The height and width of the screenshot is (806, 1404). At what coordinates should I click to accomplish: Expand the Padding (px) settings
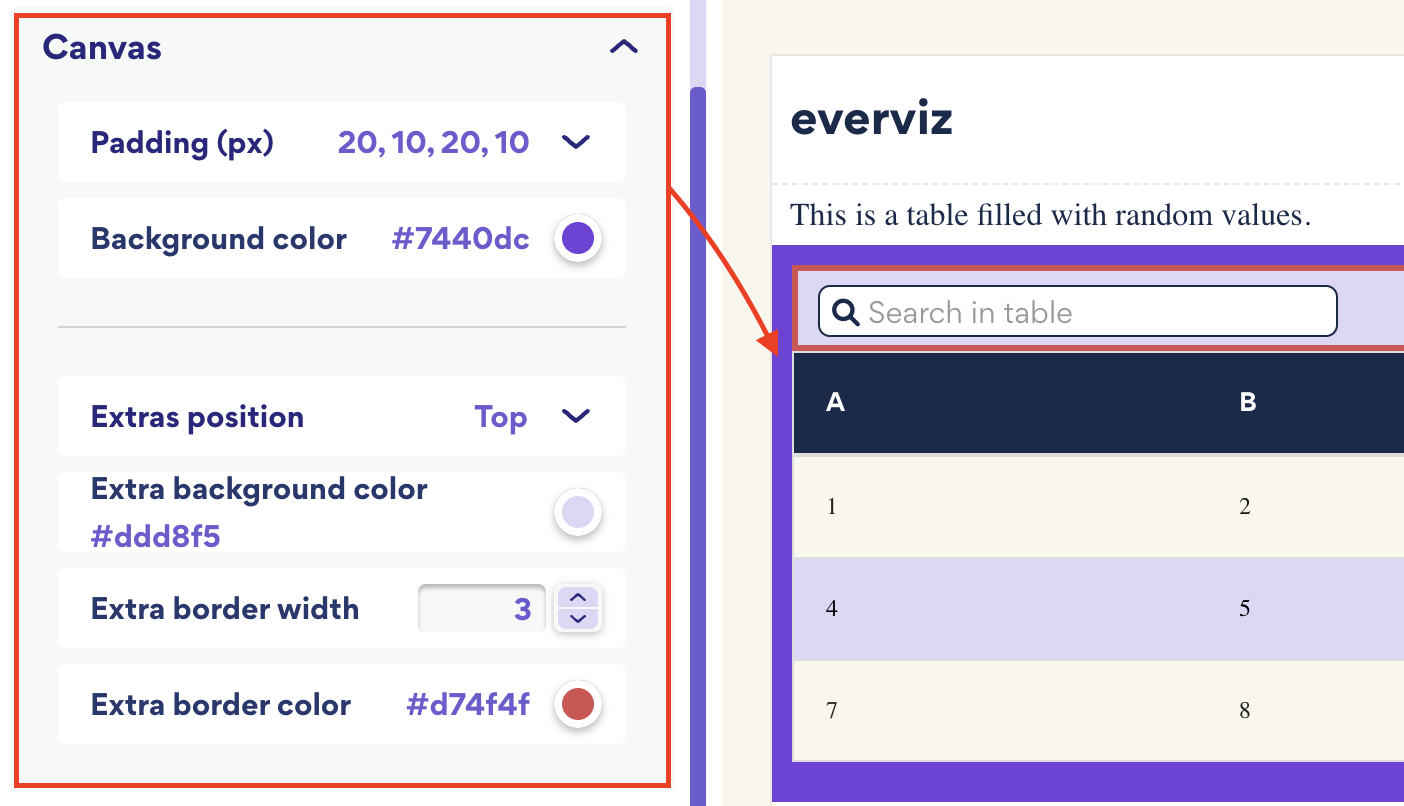(x=576, y=142)
